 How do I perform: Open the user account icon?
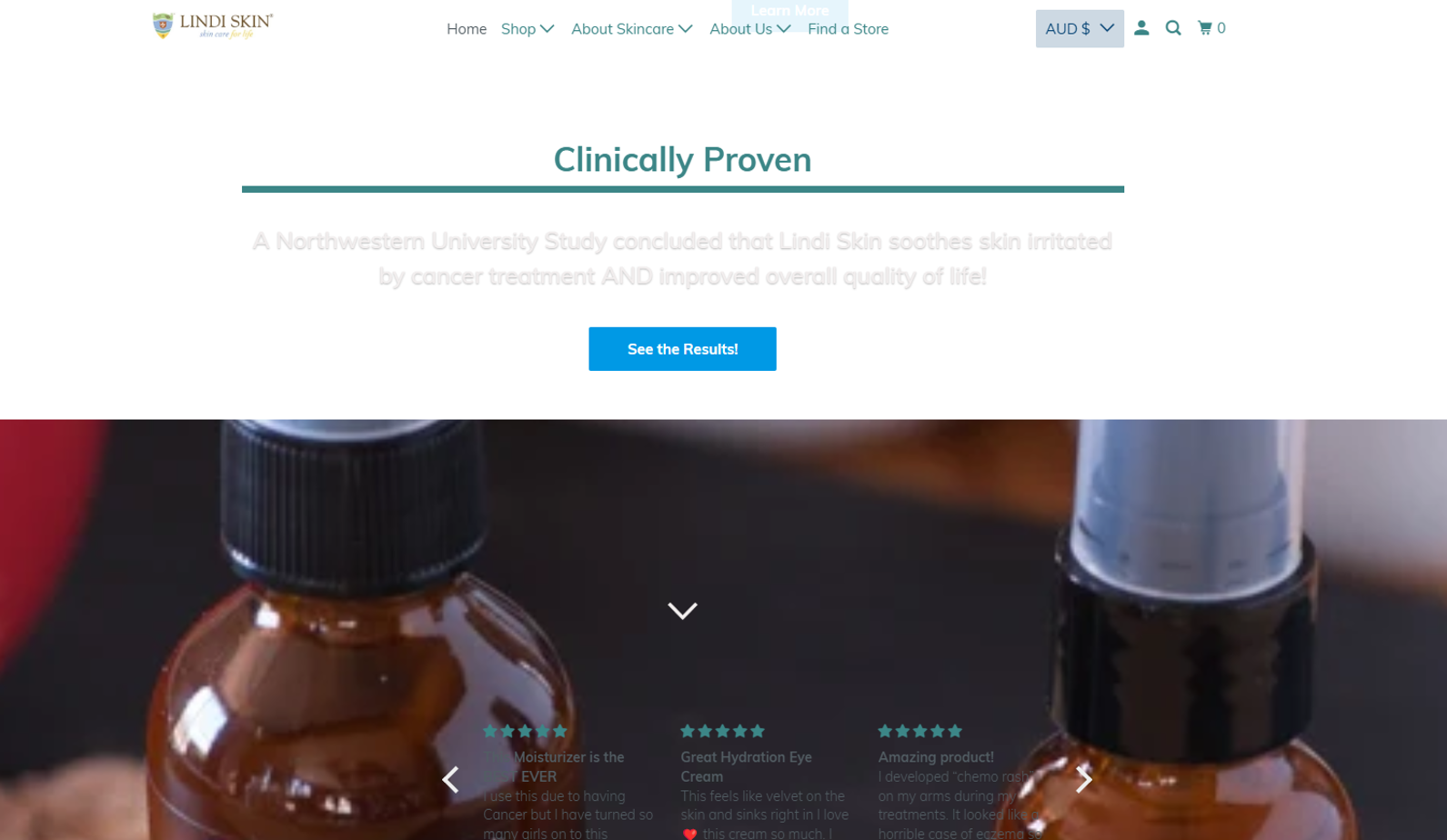tap(1141, 28)
